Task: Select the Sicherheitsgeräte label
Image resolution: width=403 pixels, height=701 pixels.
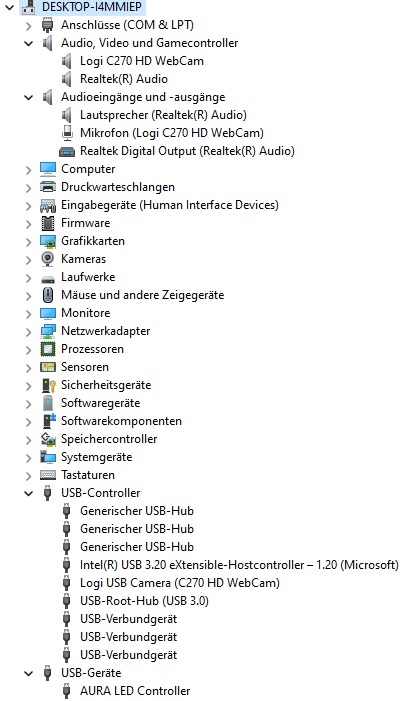Action: pos(106,385)
